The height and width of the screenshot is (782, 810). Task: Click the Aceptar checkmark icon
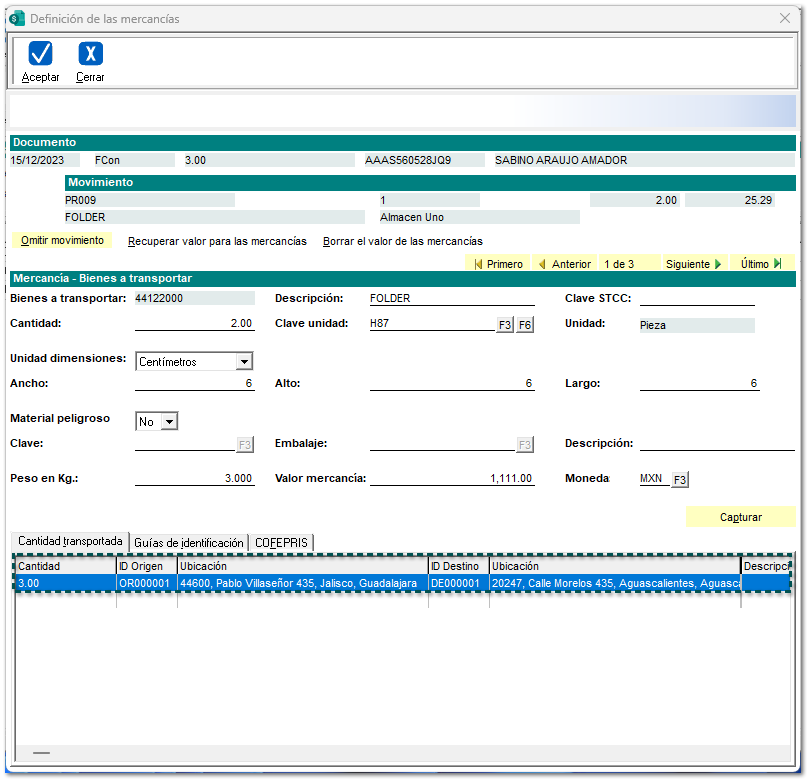[x=40, y=54]
